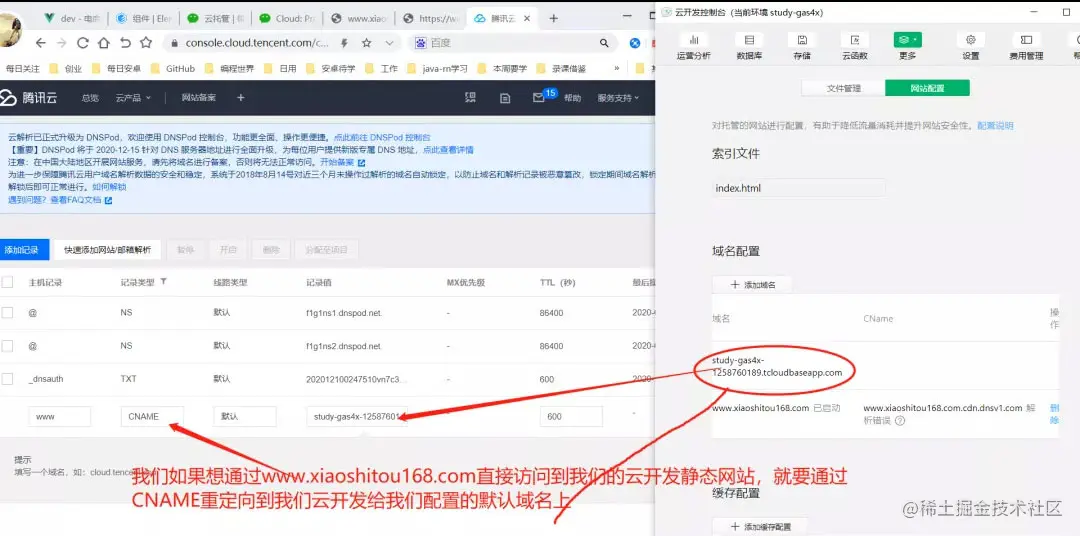Expand 更多 dropdown in cloud dev console

(908, 47)
